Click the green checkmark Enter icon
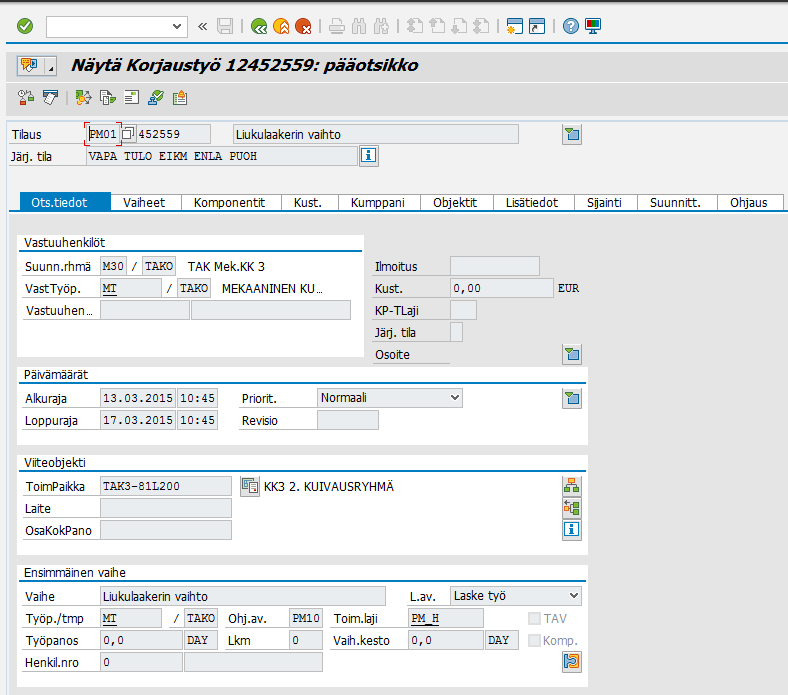The height and width of the screenshot is (695, 788). tap(25, 26)
